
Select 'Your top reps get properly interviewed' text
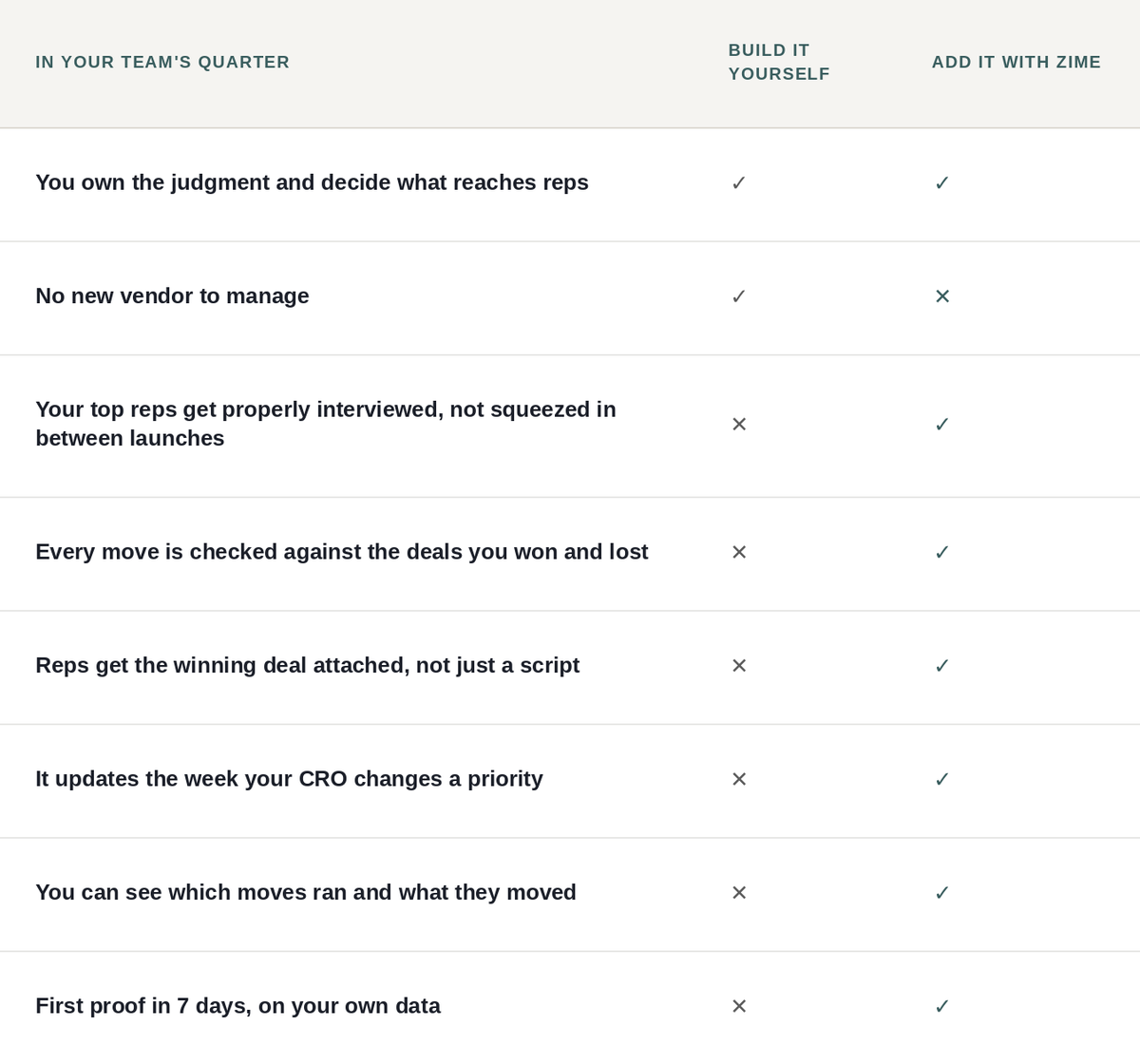point(326,424)
